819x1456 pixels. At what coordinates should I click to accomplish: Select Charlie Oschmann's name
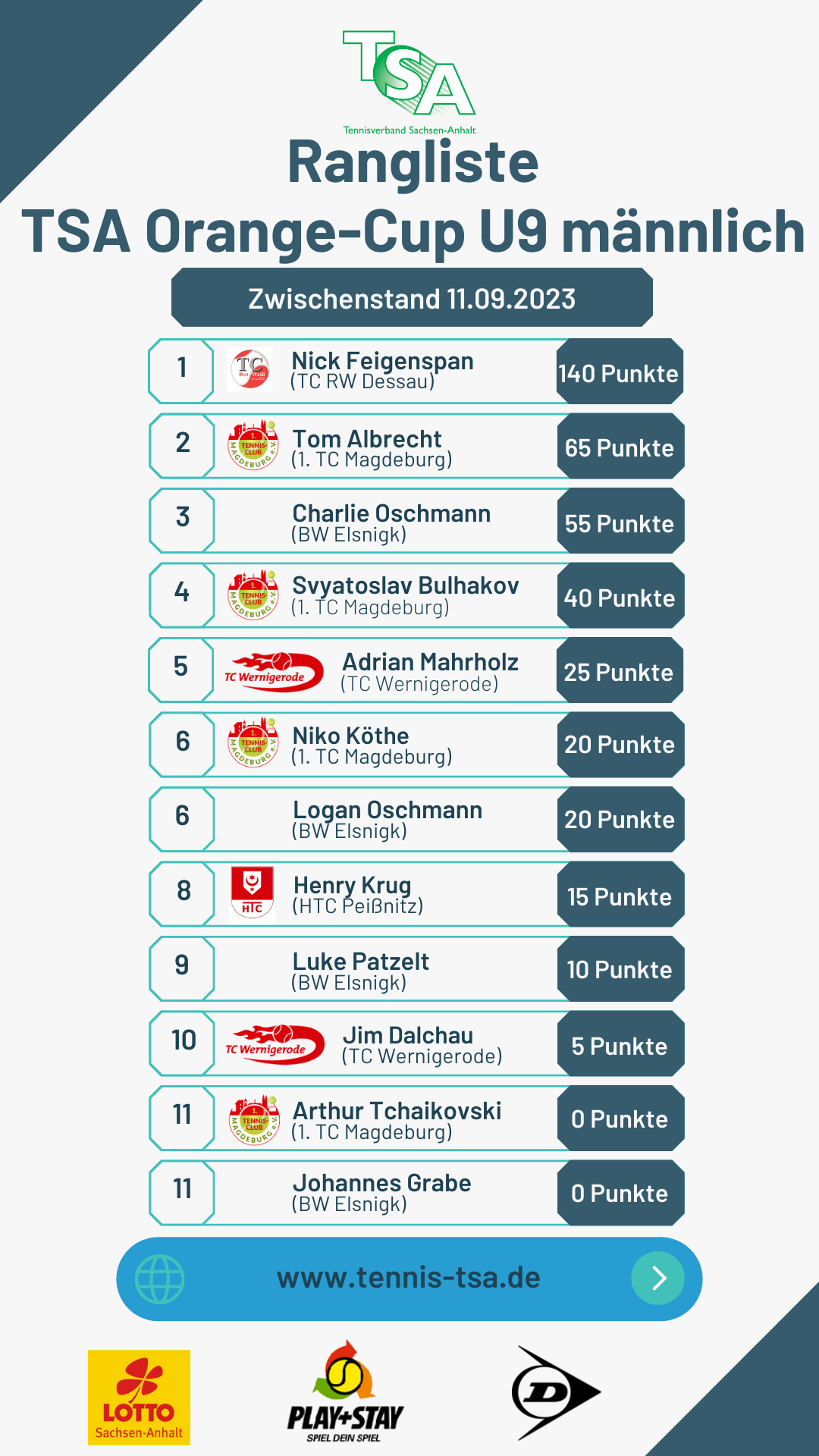coord(391,513)
